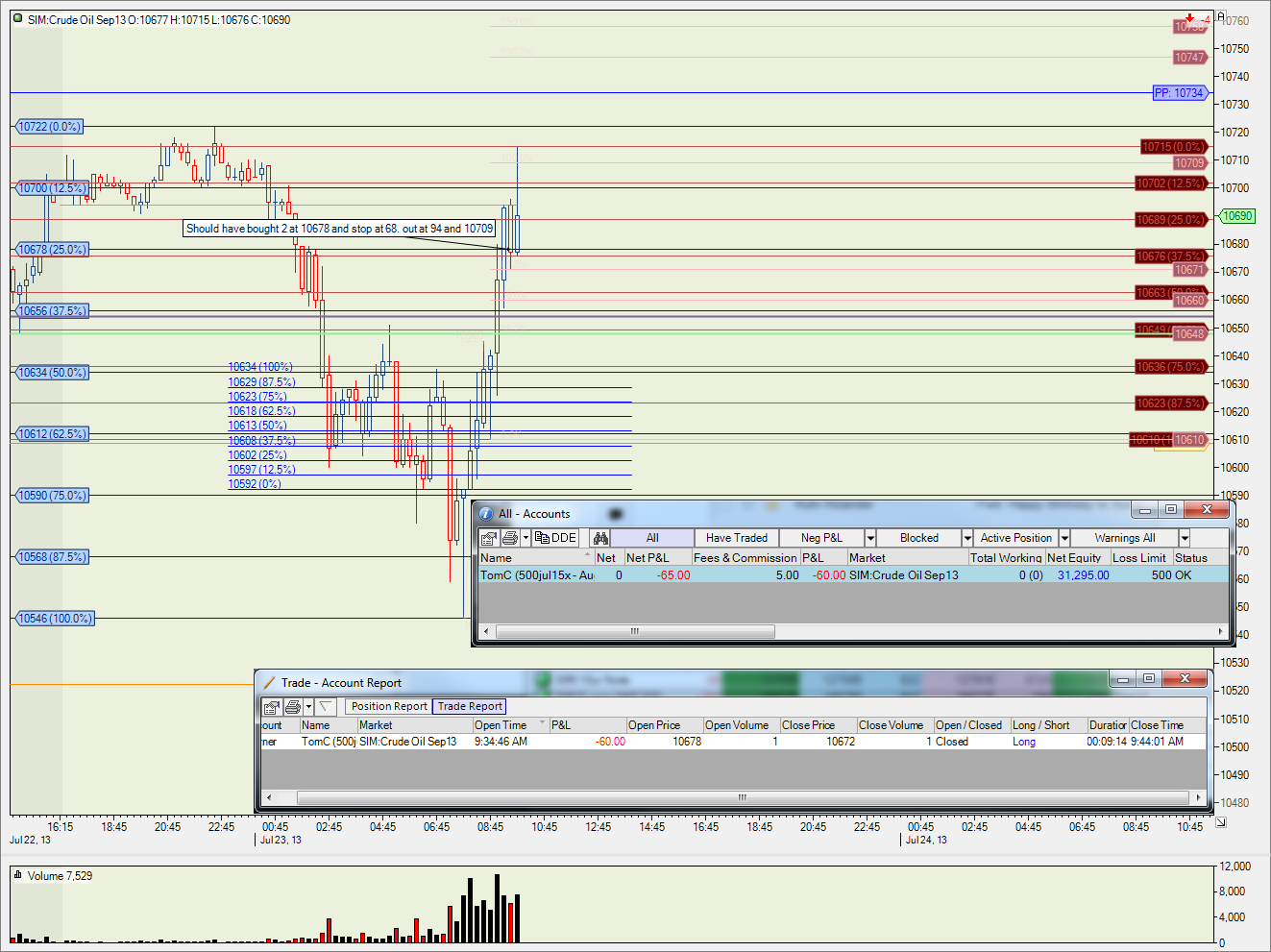Click left scroll arrow in Accounts window
This screenshot has width=1271, height=952.
486,631
